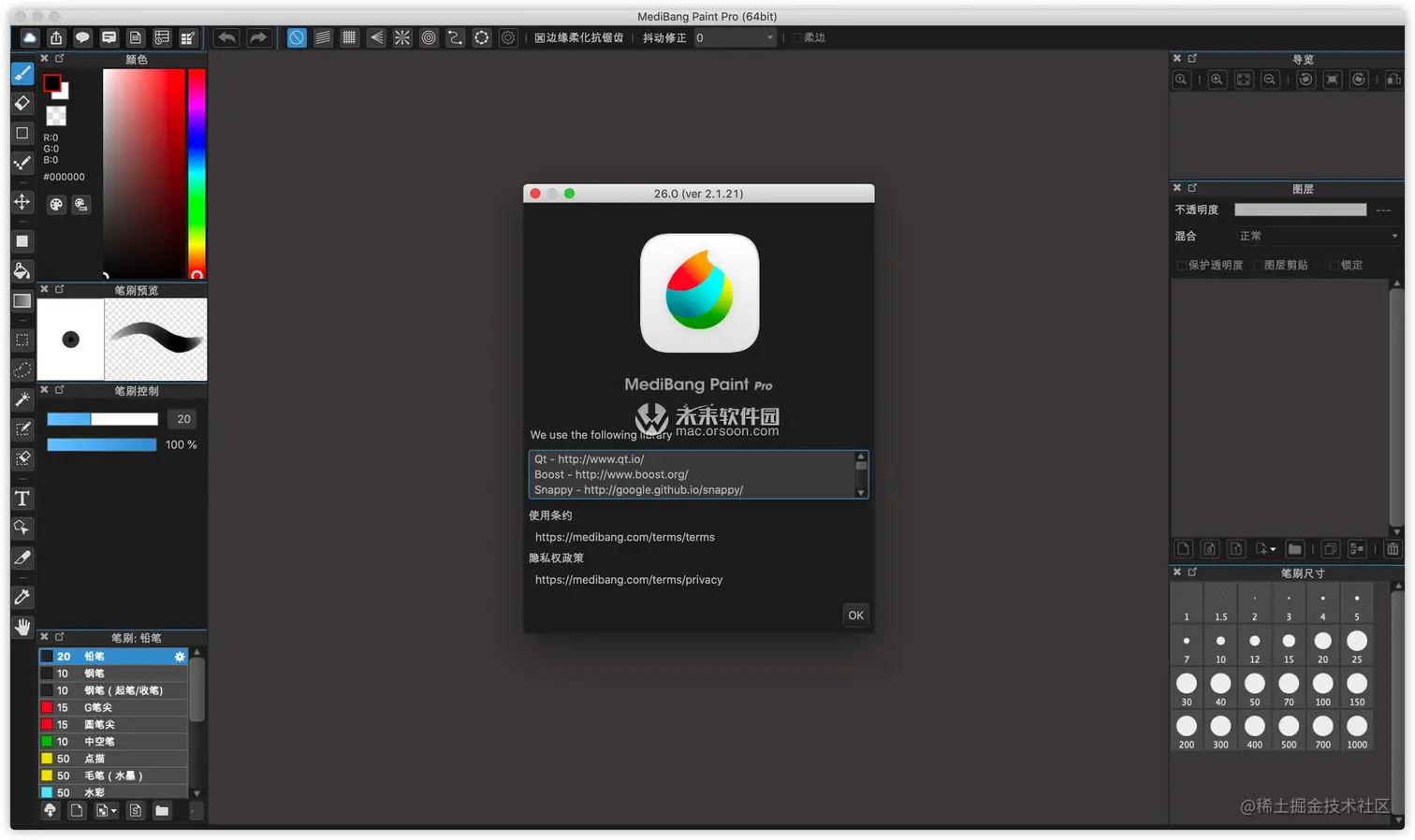Open the color palette icon
This screenshot has height=840, width=1415.
(56, 205)
